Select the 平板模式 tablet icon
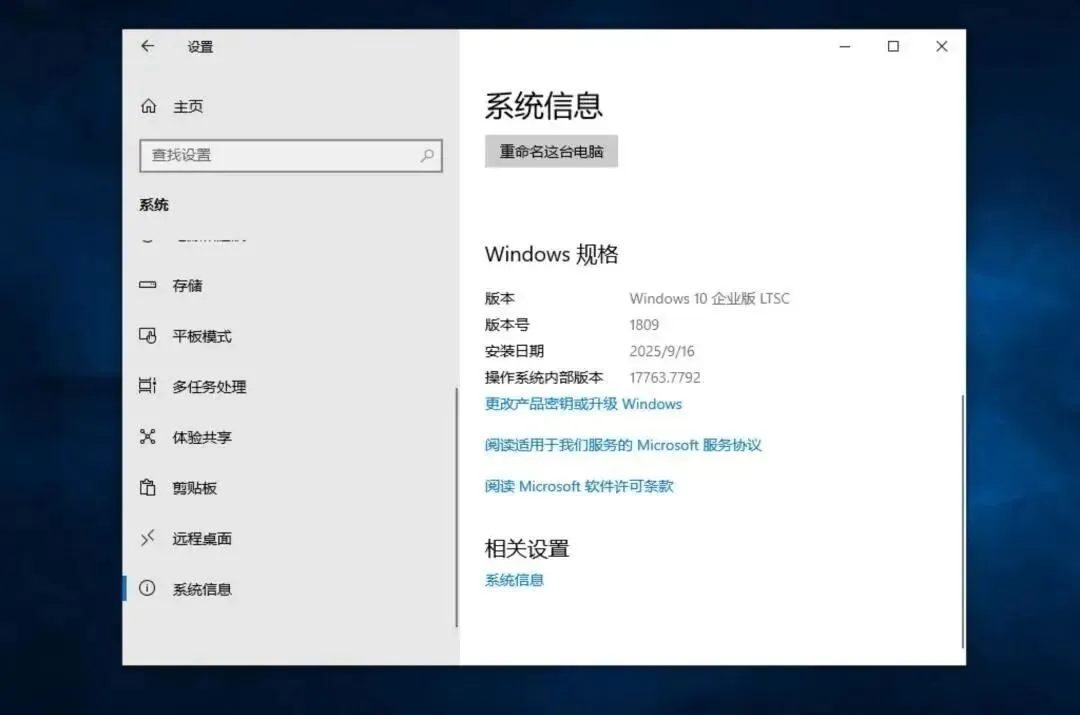 pyautogui.click(x=147, y=335)
